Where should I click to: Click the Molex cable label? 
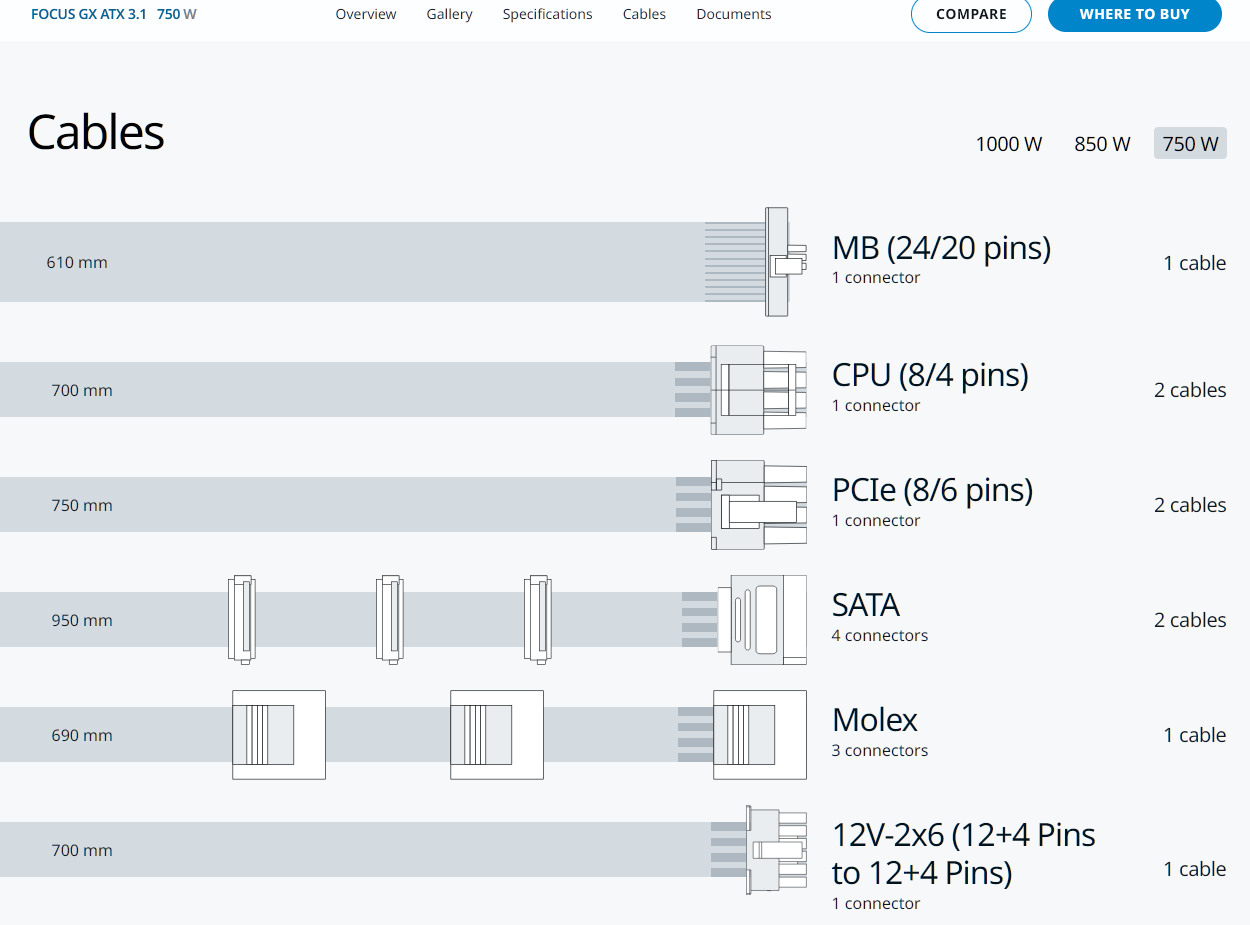pyautogui.click(x=875, y=720)
